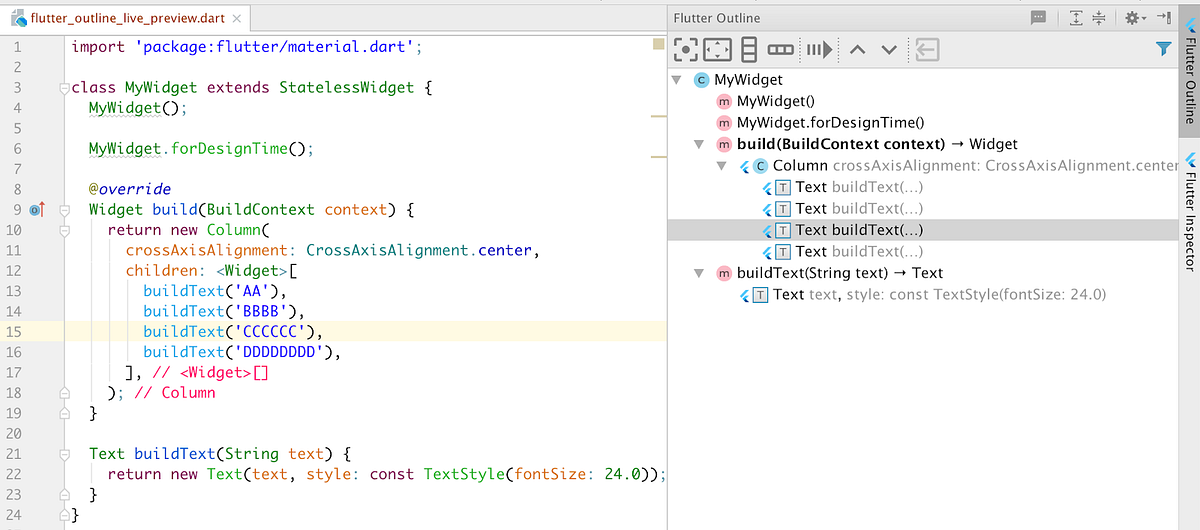Viewport: 1200px width, 530px height.
Task: Click the Flutter Outline panel title
Action: pos(716,18)
